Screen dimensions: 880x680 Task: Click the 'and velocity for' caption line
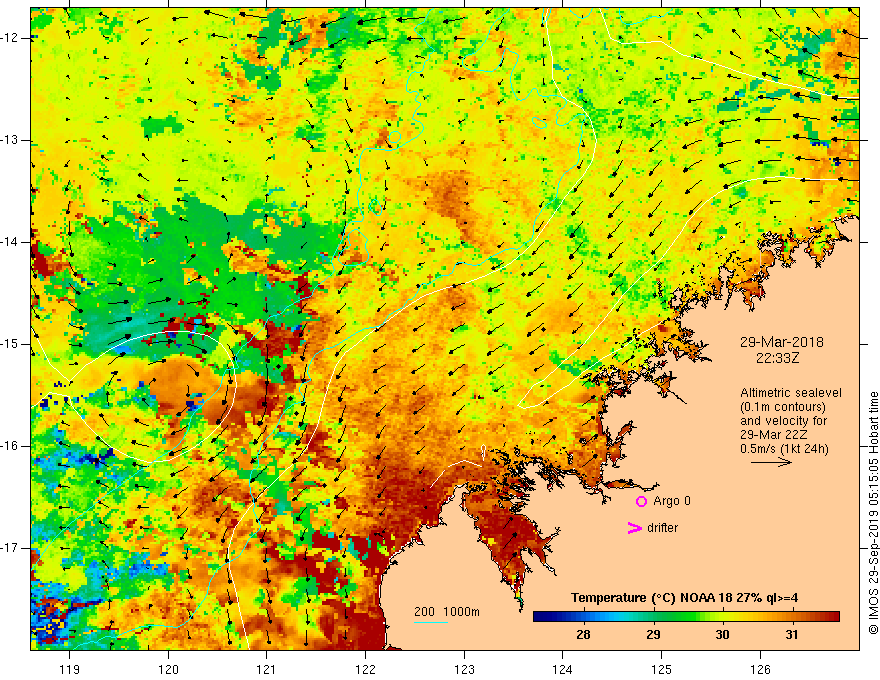783,421
